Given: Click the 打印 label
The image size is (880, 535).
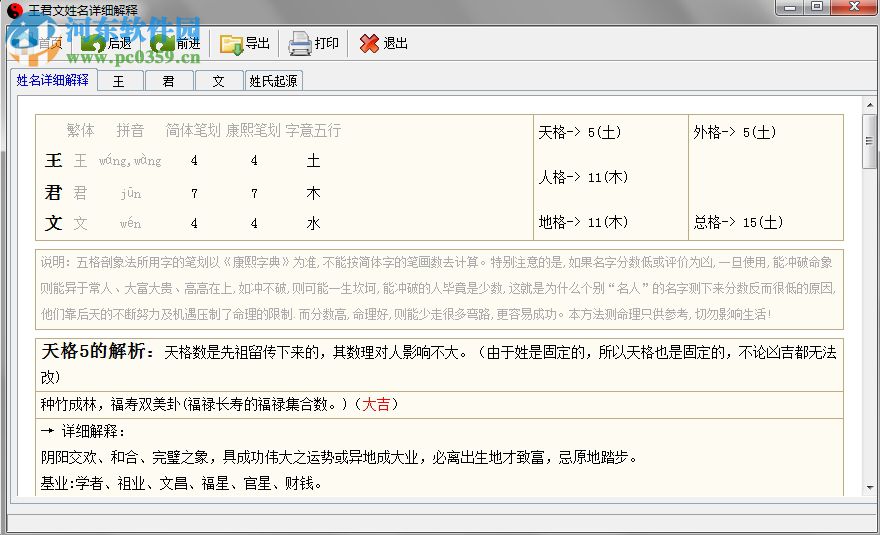Looking at the screenshot, I should pyautogui.click(x=326, y=43).
